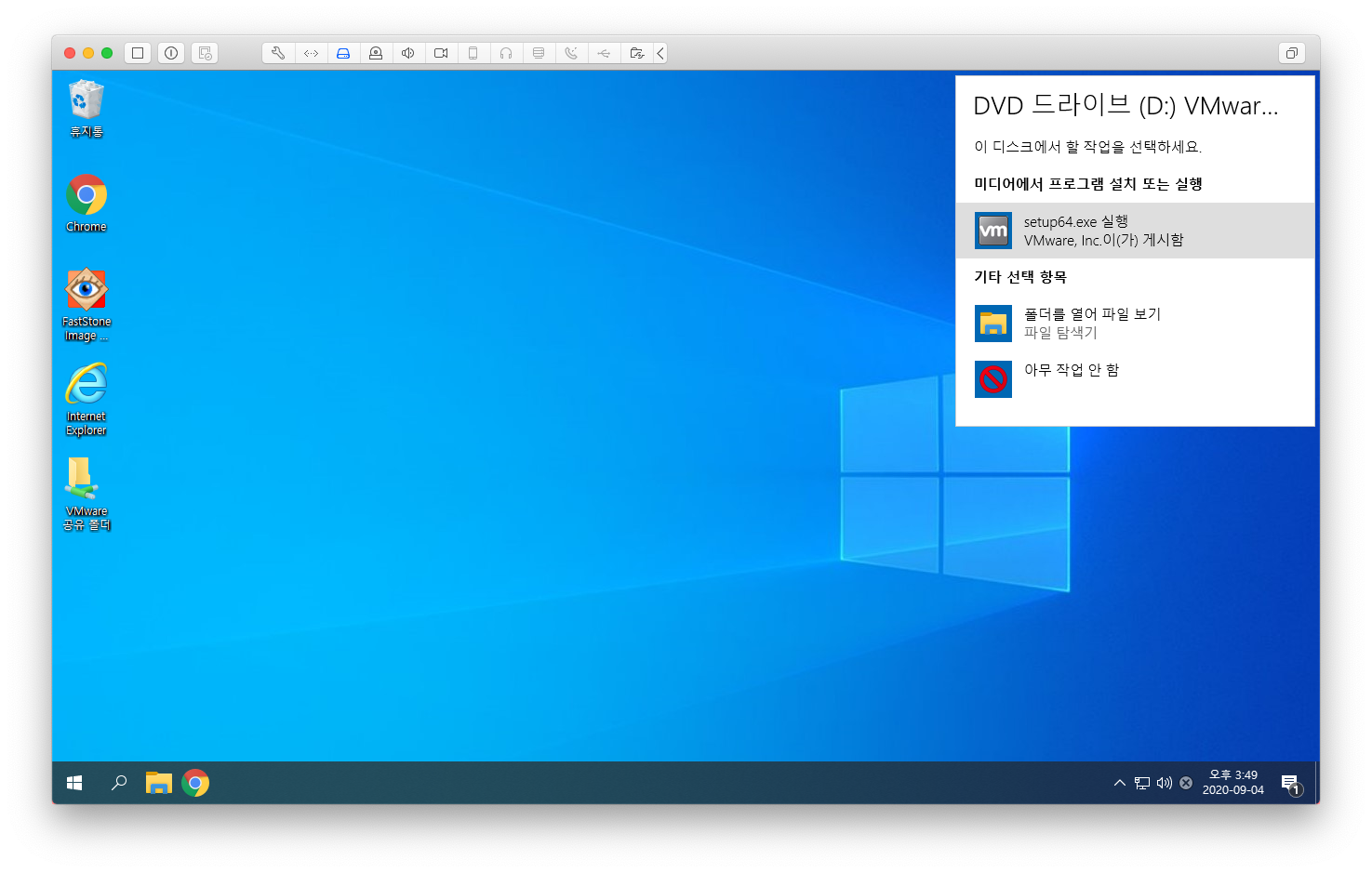Click the headphones icon in toolbar

click(506, 53)
